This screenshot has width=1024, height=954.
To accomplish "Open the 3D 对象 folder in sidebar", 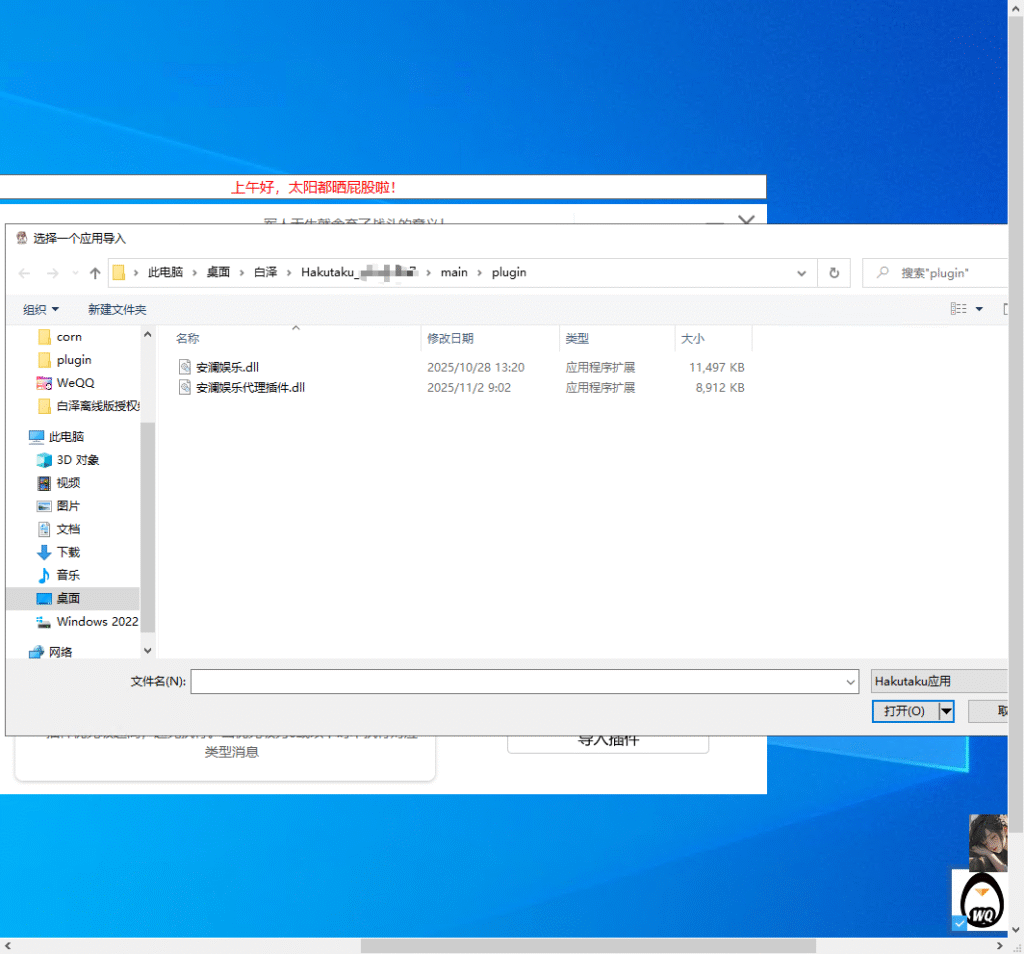I will pos(77,460).
